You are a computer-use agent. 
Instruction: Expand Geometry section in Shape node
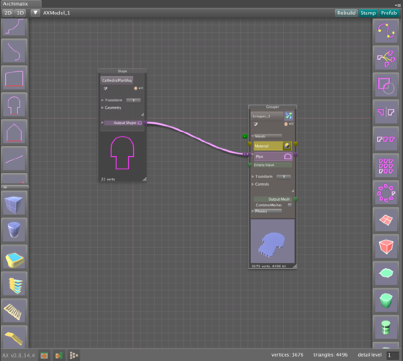tap(102, 108)
